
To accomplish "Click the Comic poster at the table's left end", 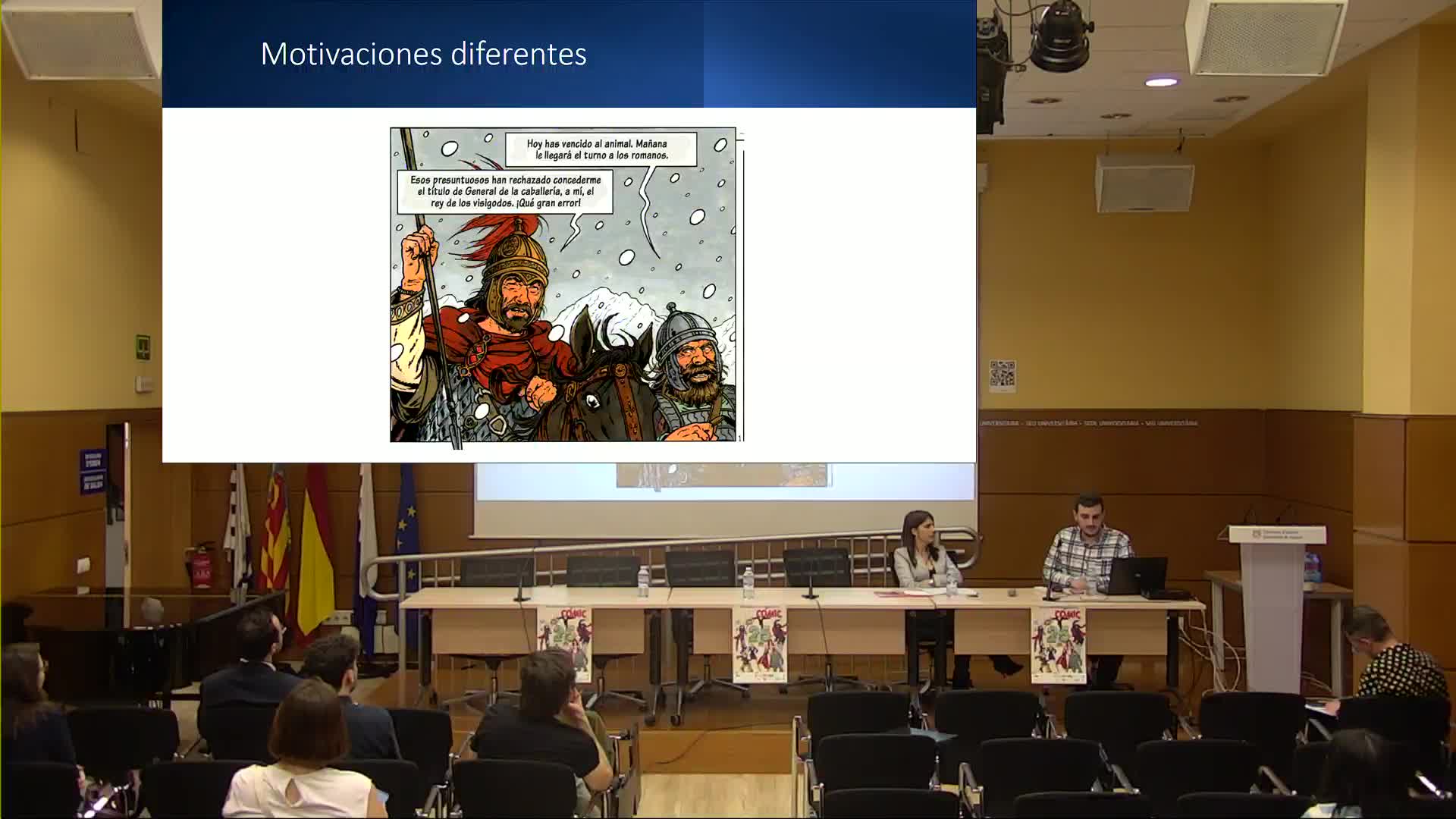I will (564, 643).
